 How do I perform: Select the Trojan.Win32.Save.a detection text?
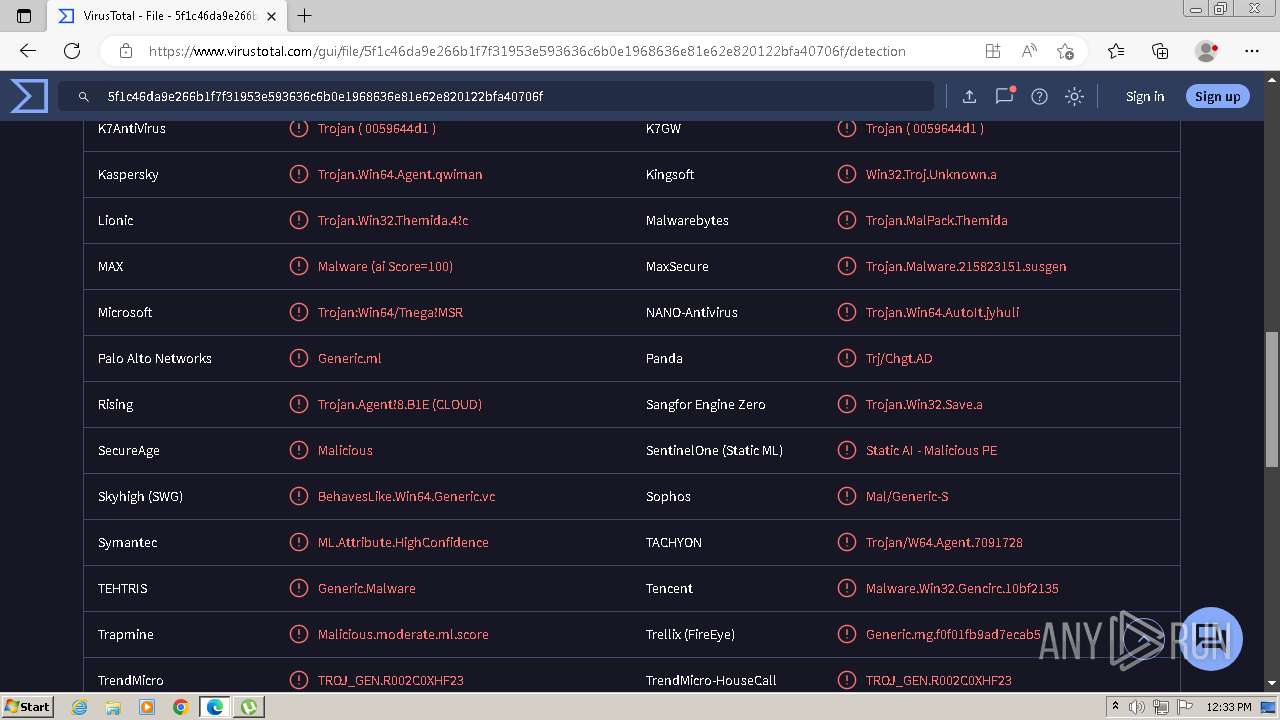[924, 404]
